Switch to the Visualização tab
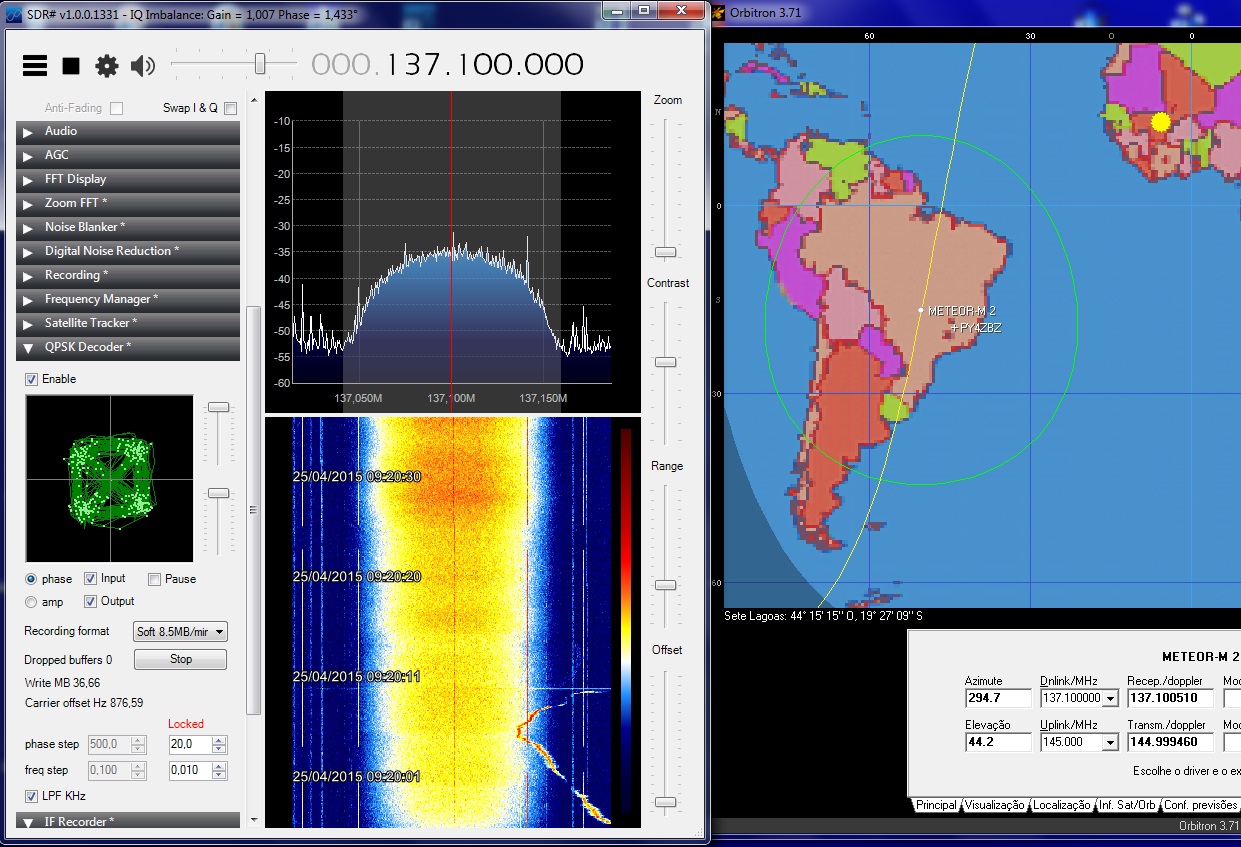The height and width of the screenshot is (847, 1241). (x=994, y=805)
